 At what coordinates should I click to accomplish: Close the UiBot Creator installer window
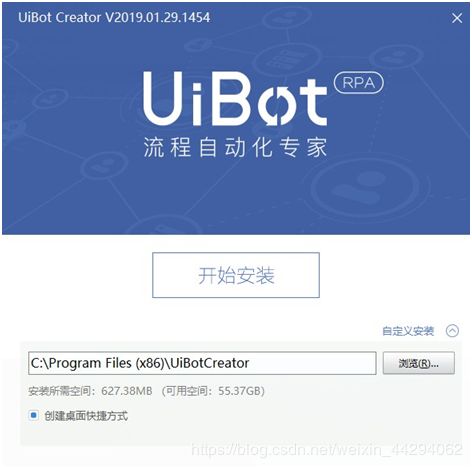[457, 18]
